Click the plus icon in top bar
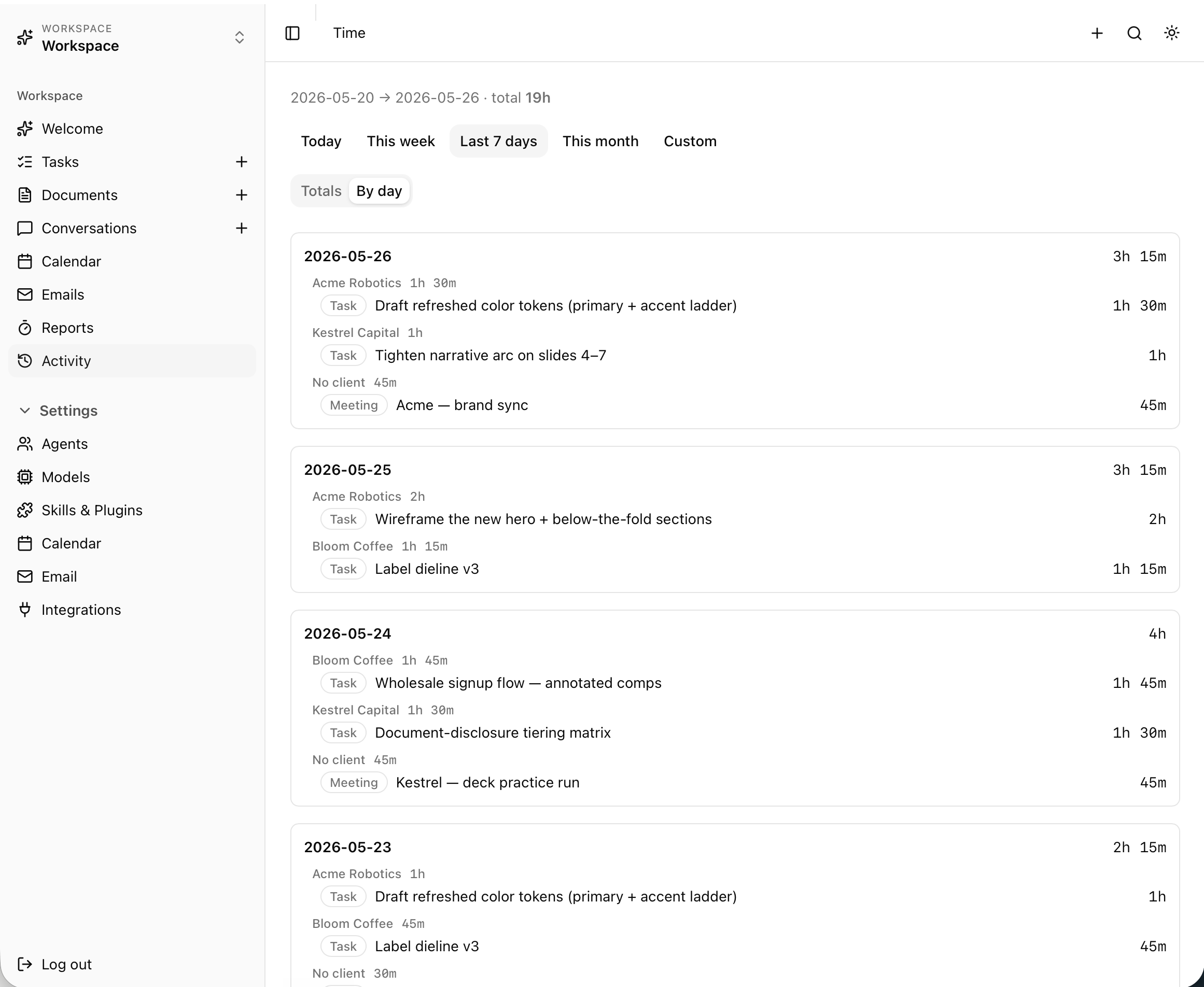Screen dimensions: 1204x987 point(1097,33)
